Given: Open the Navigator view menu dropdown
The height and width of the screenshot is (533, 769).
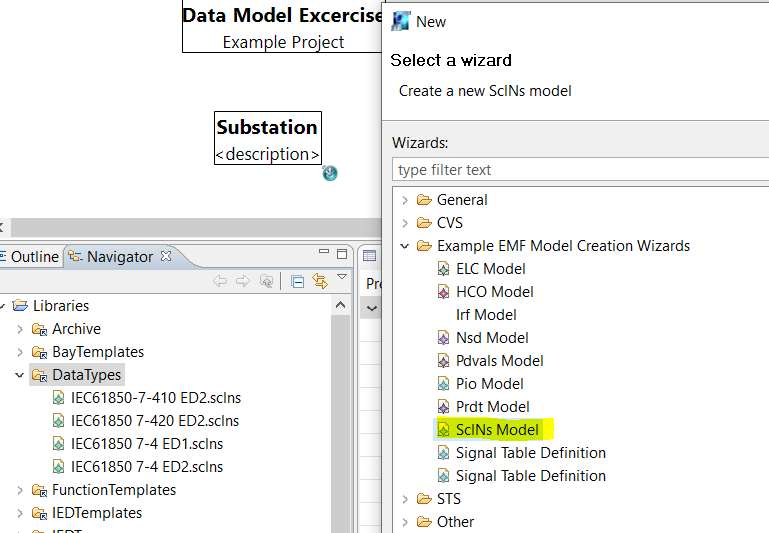Looking at the screenshot, I should click(x=342, y=277).
